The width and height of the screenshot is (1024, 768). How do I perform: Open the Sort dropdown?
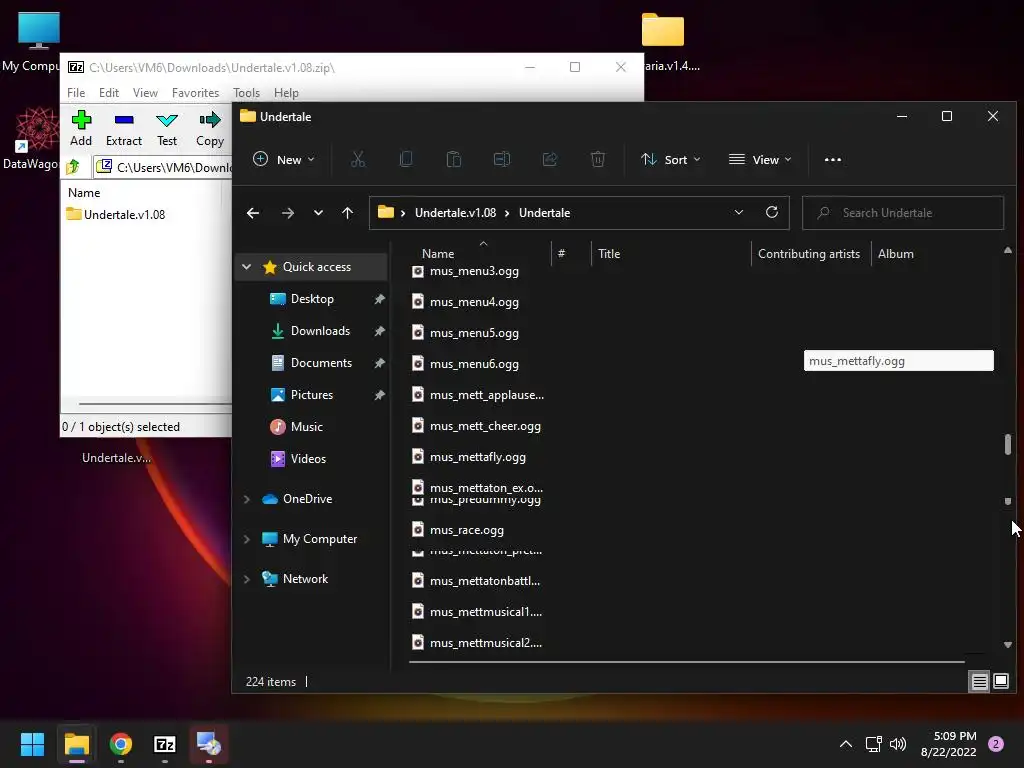[671, 159]
